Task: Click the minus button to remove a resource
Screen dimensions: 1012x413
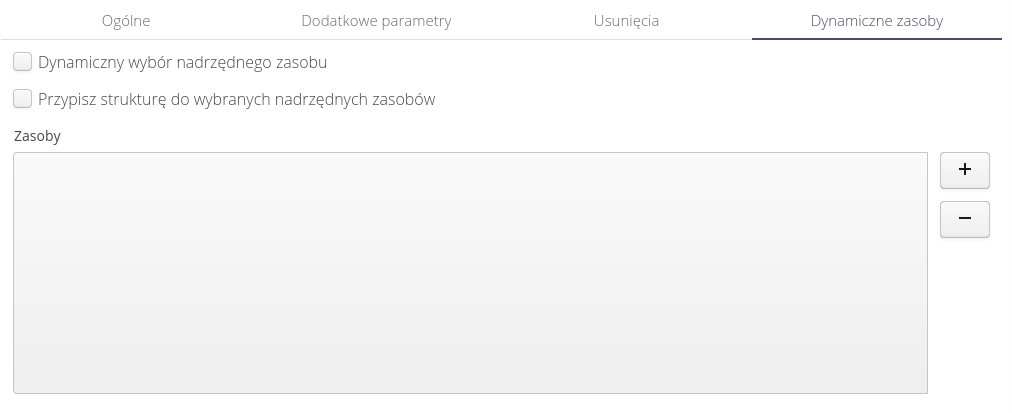Action: click(964, 219)
